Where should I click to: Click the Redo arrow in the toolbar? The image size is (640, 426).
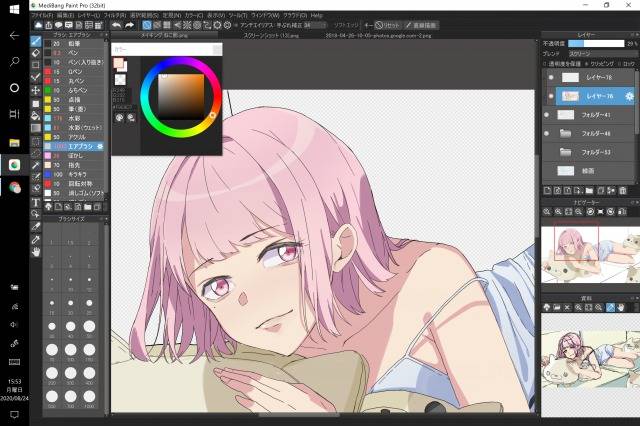coord(129,25)
